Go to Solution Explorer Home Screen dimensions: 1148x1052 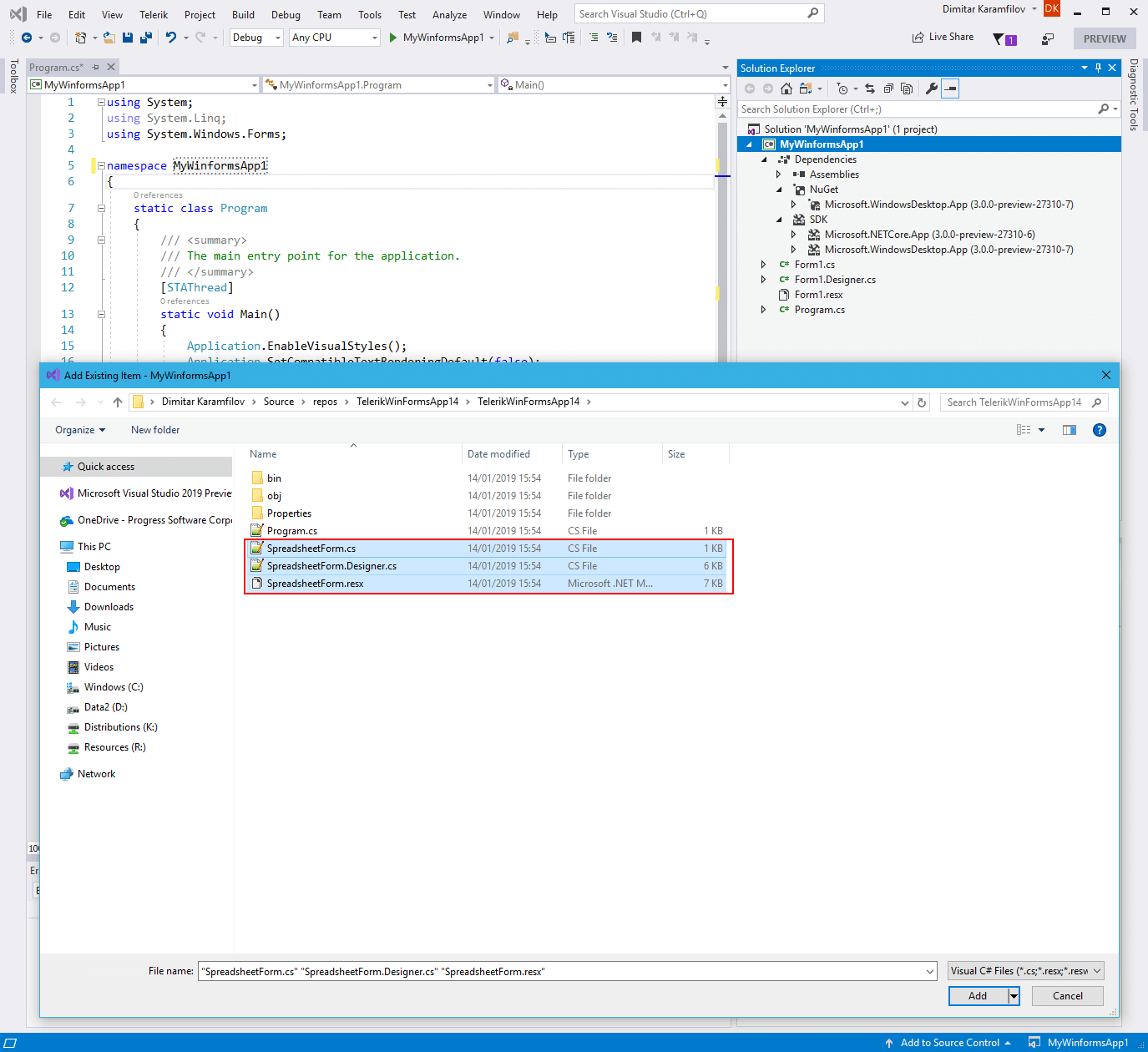[786, 89]
